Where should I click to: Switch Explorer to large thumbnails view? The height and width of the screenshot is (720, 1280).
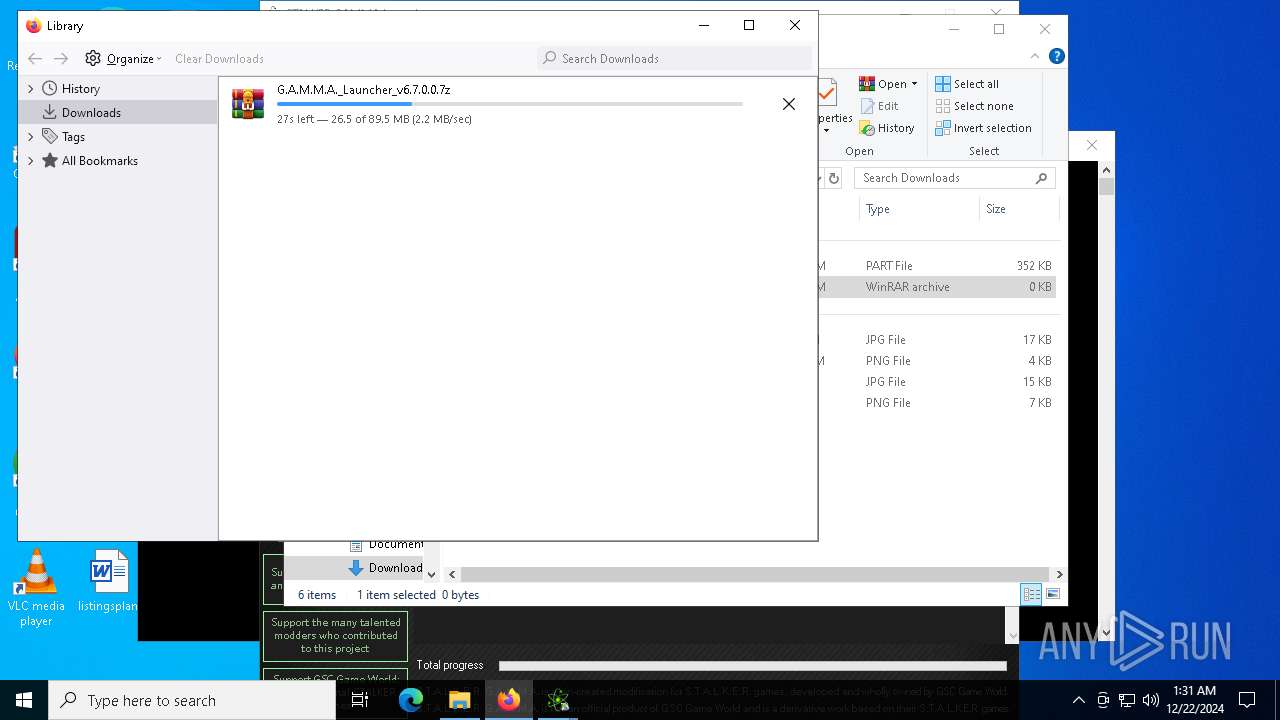coord(1052,594)
